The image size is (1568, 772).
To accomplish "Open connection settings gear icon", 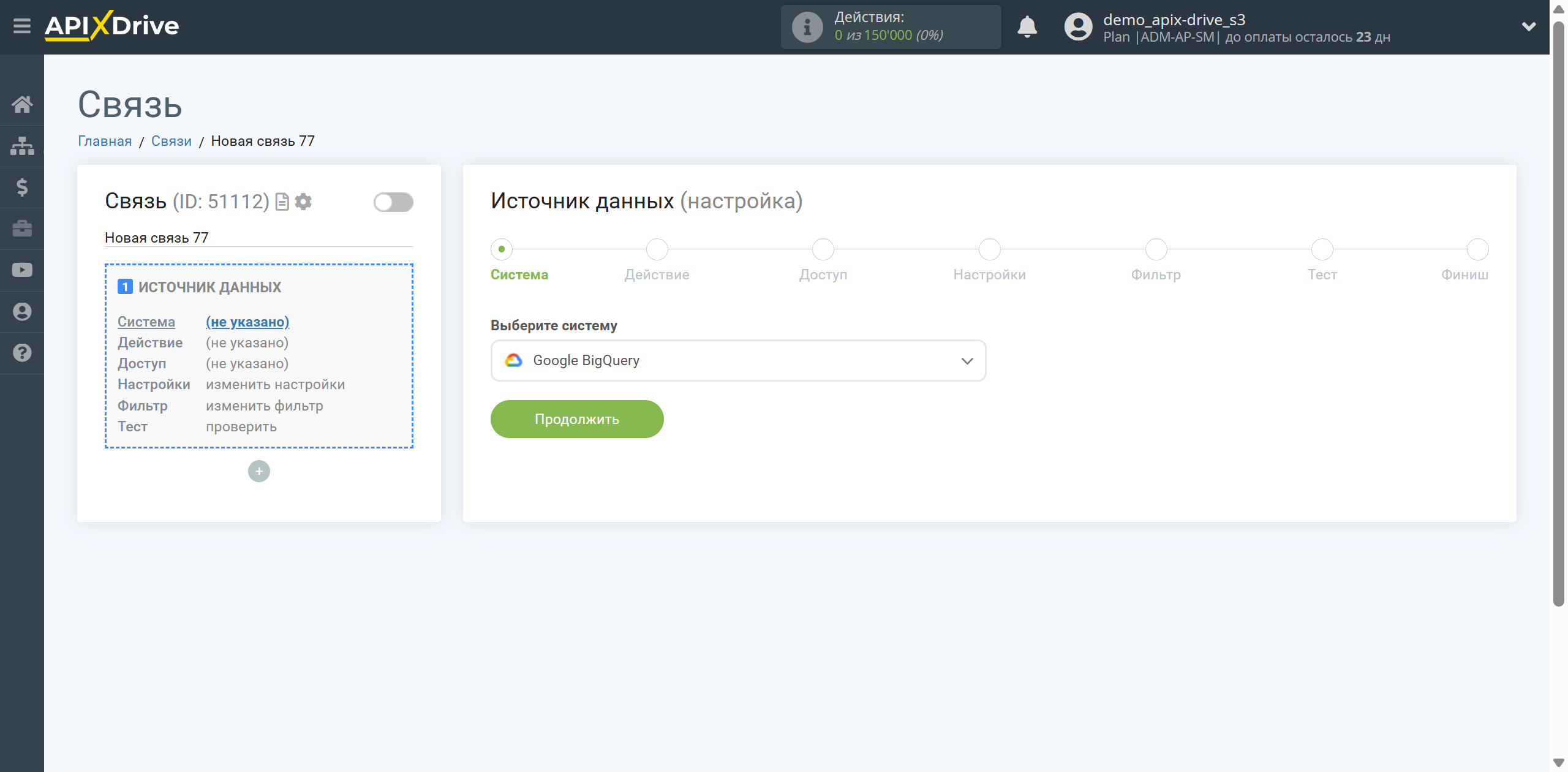I will [303, 202].
